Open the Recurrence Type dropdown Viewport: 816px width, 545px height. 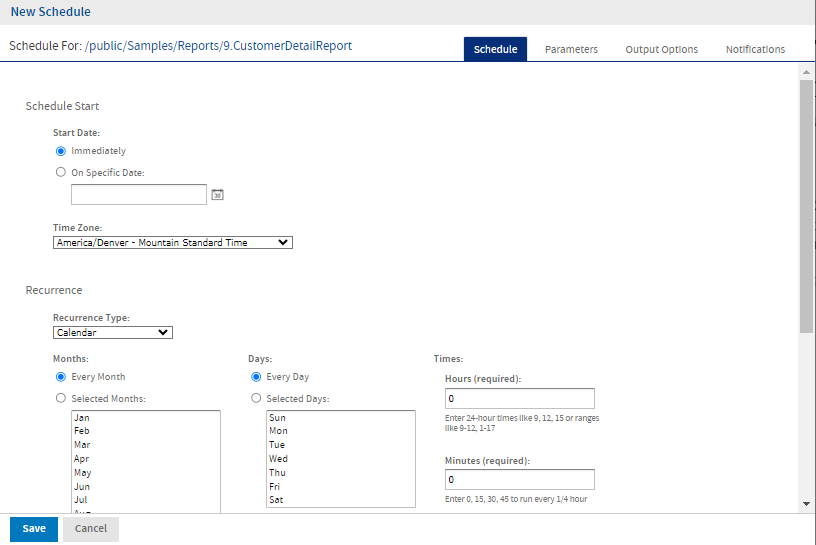pyautogui.click(x=112, y=333)
